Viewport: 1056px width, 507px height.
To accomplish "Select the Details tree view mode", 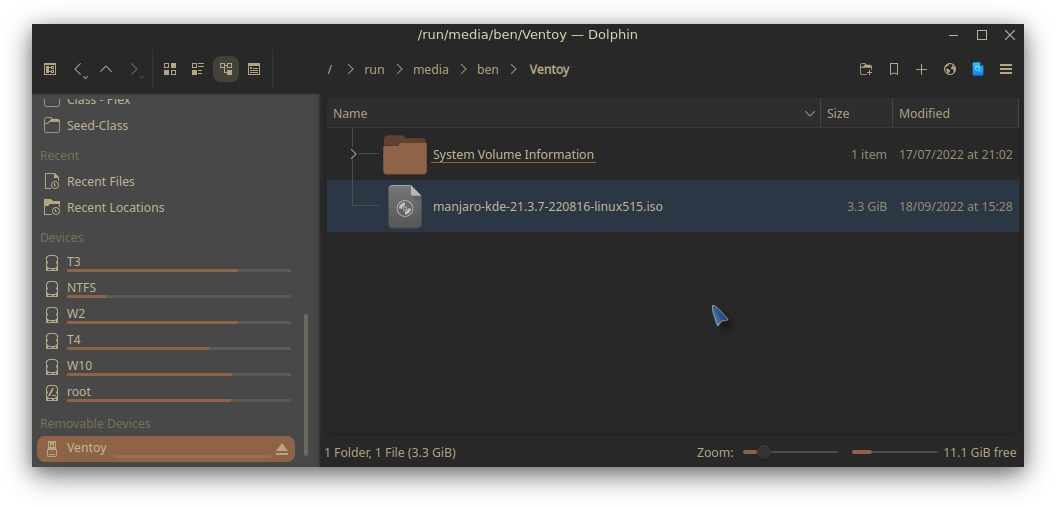I will [x=226, y=69].
